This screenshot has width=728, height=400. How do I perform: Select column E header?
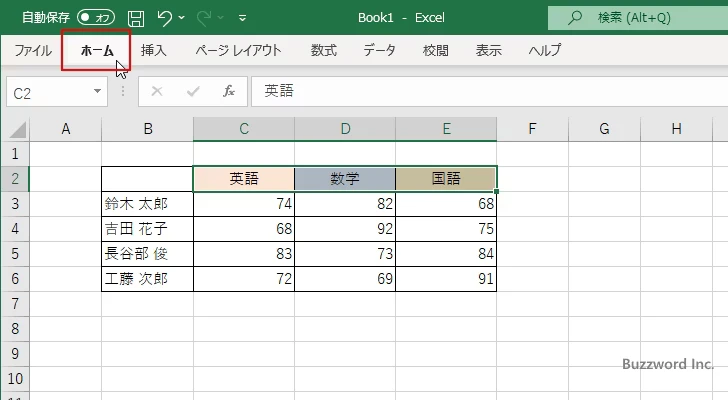[446, 129]
